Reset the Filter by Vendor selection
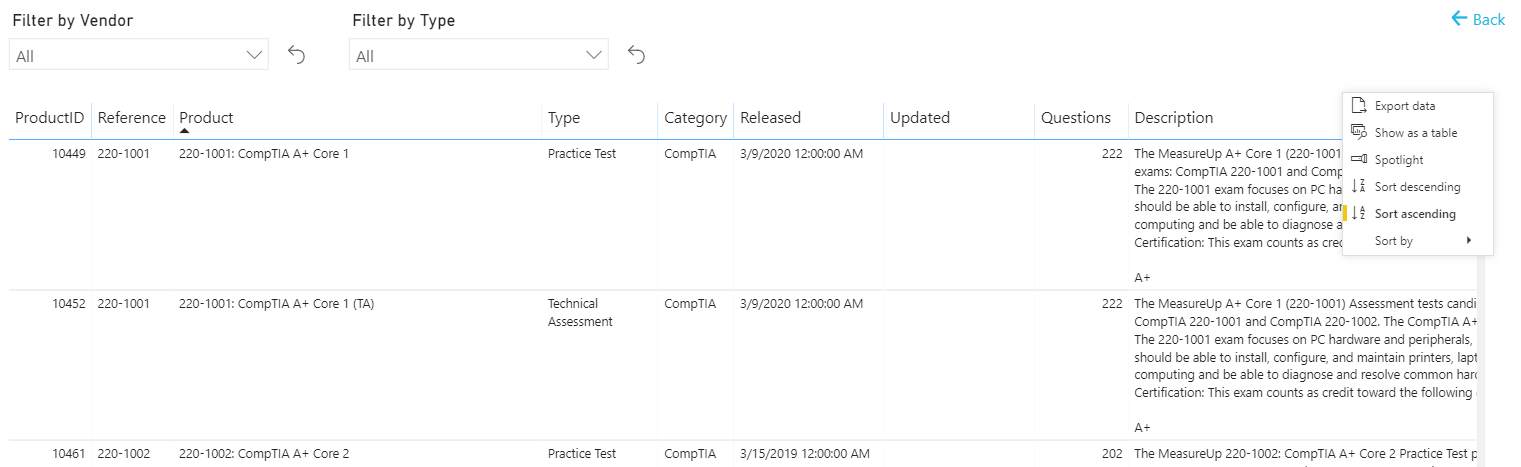1521x467 pixels. click(296, 55)
